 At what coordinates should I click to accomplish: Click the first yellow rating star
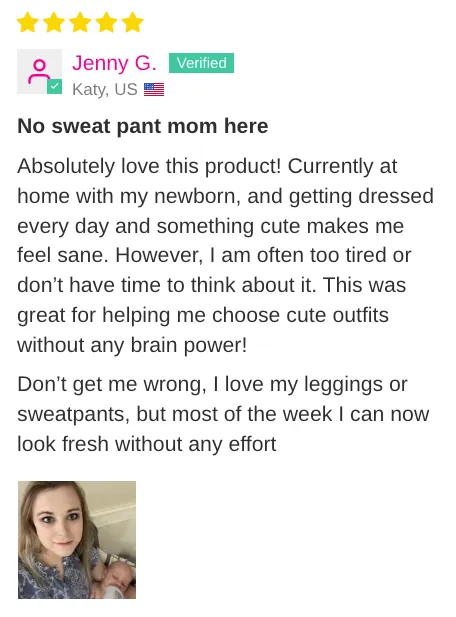[x=28, y=22]
